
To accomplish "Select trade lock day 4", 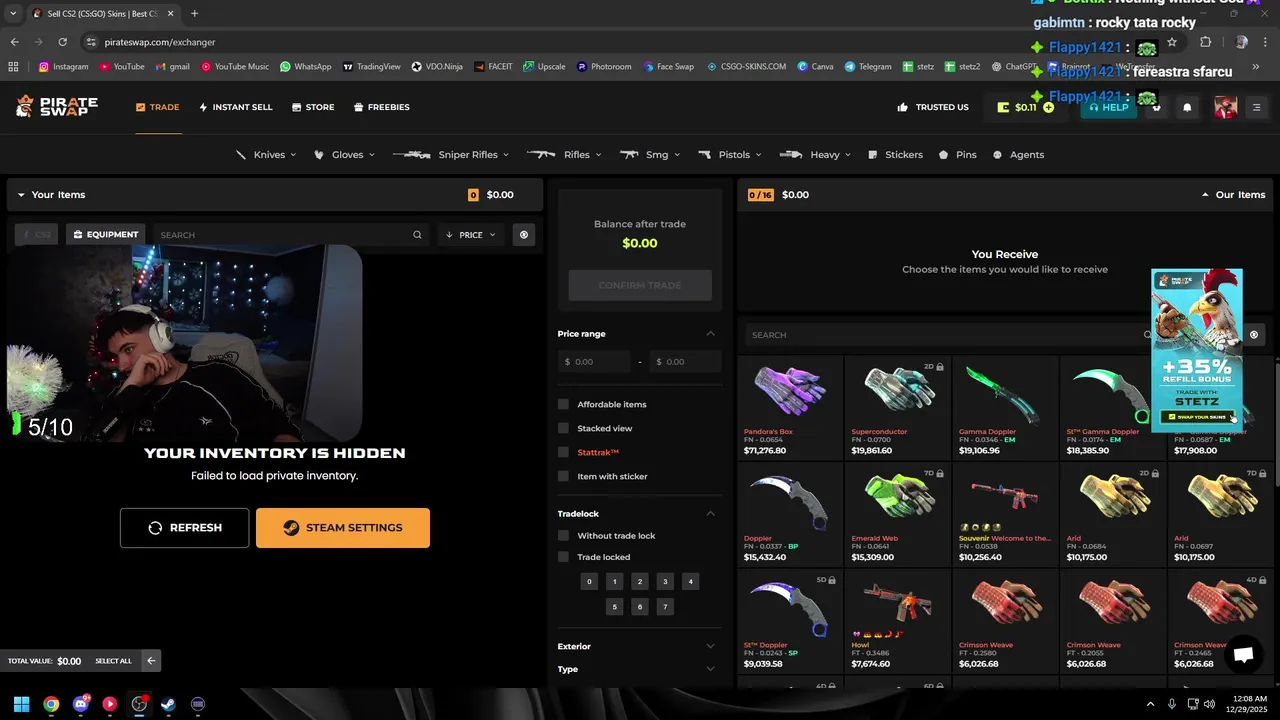I will pyautogui.click(x=690, y=581).
